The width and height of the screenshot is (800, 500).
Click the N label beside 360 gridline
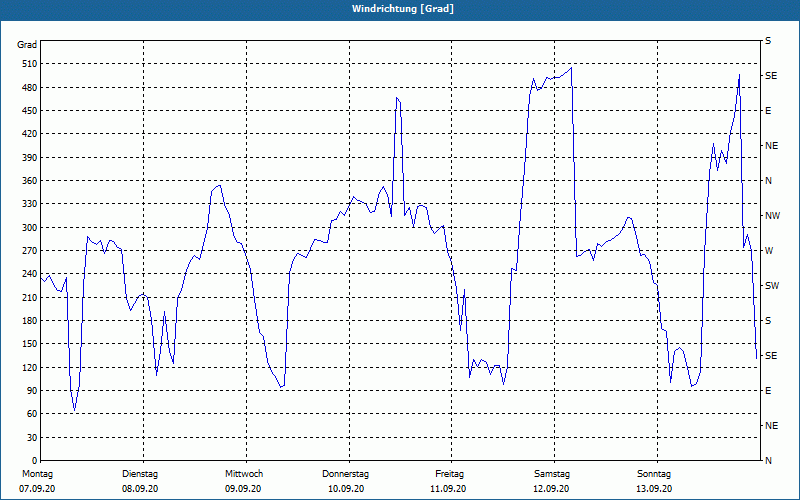(x=768, y=181)
